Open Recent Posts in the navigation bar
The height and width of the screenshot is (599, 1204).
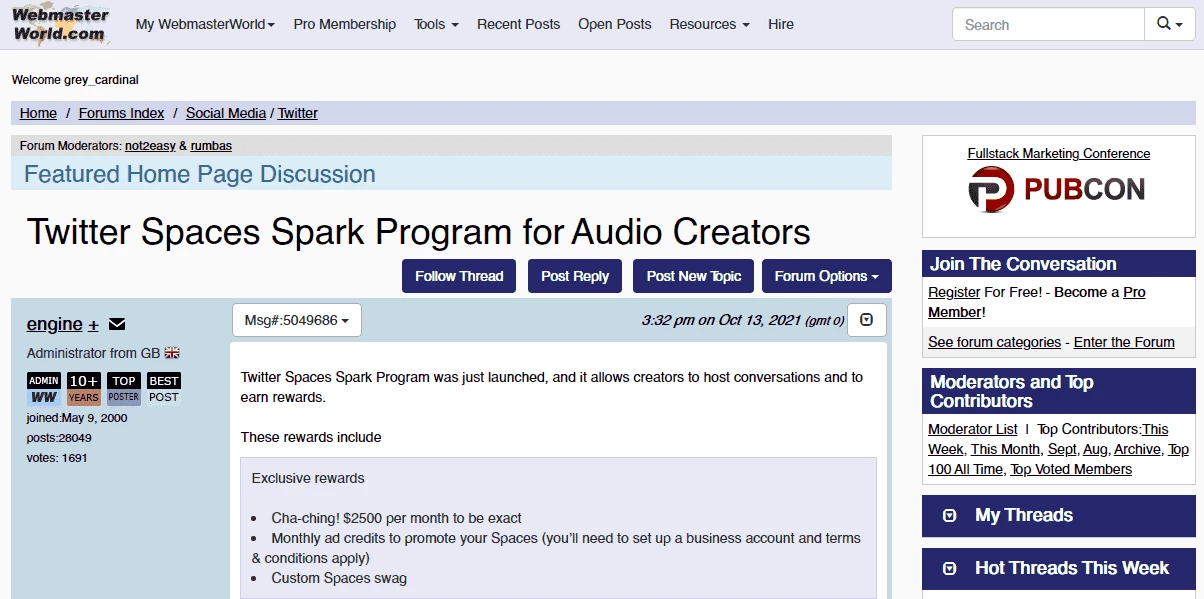pos(518,24)
